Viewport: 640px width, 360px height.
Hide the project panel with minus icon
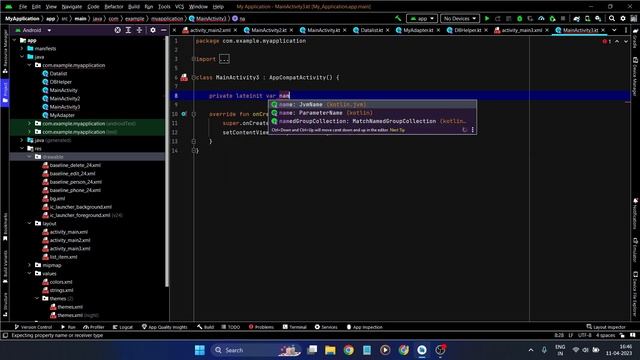click(x=164, y=30)
